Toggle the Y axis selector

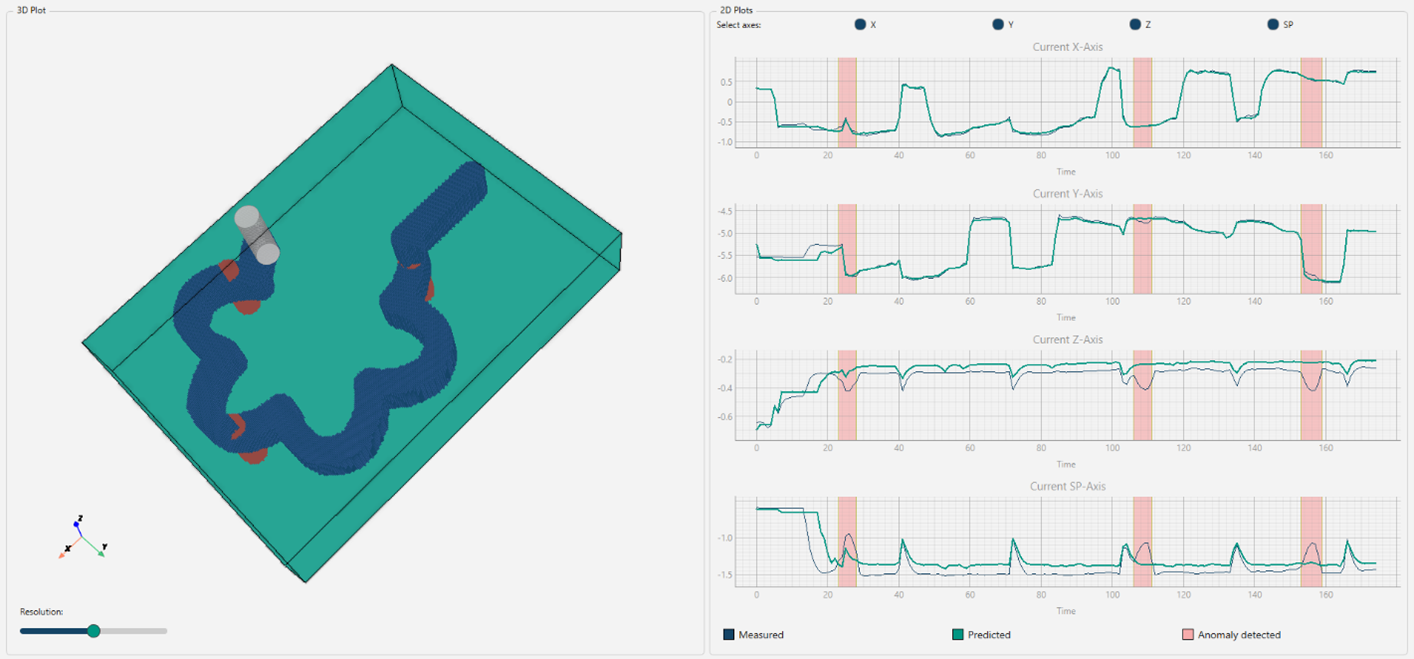click(997, 25)
